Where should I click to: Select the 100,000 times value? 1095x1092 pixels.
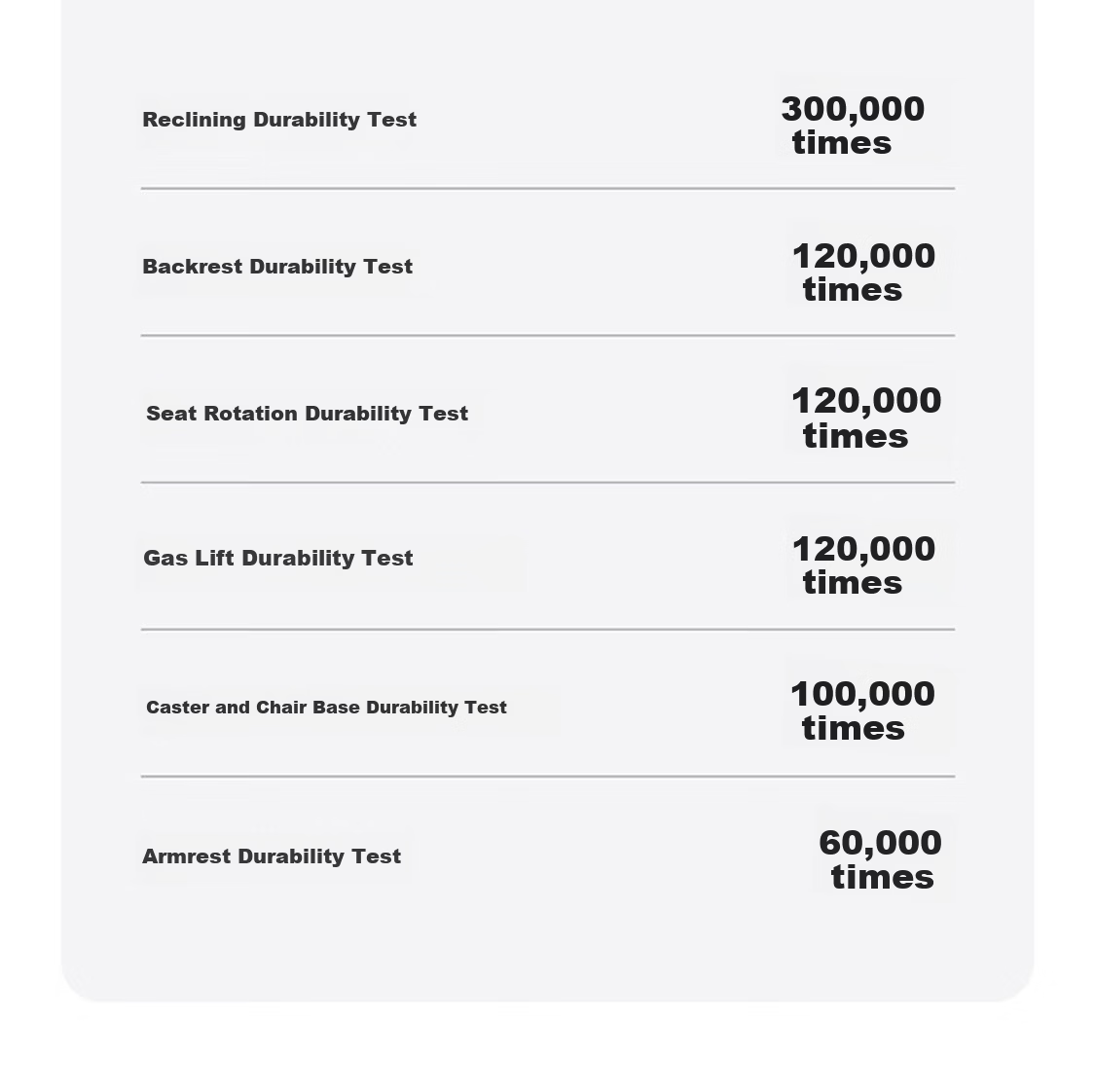click(862, 710)
